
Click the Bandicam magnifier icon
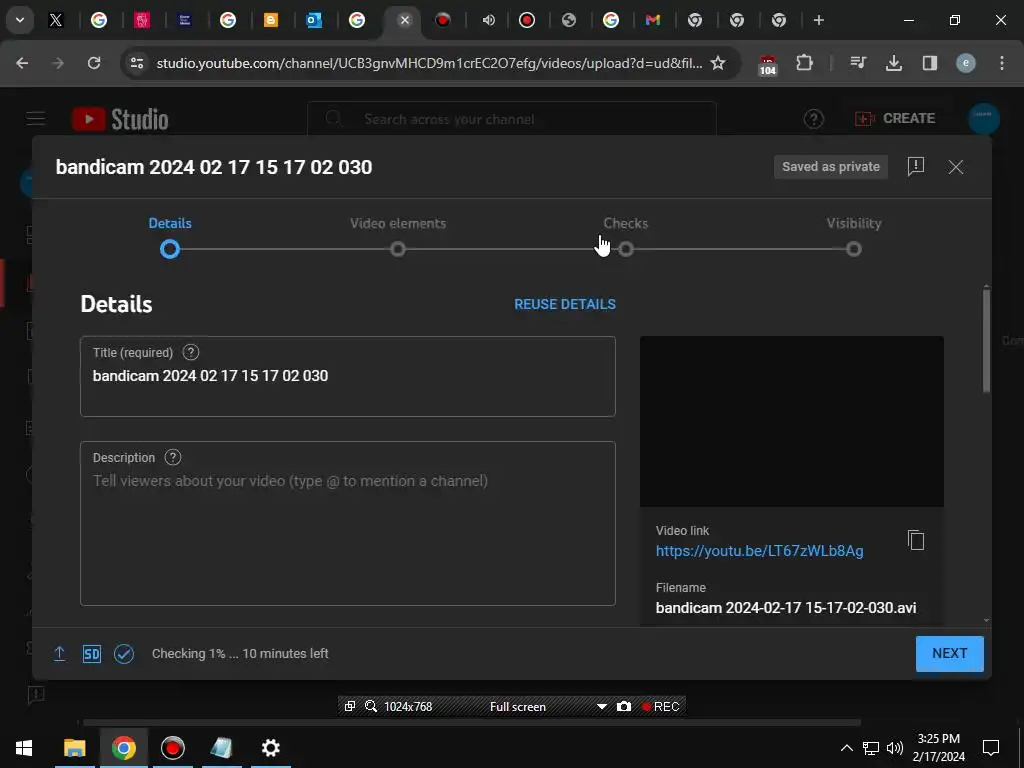371,706
